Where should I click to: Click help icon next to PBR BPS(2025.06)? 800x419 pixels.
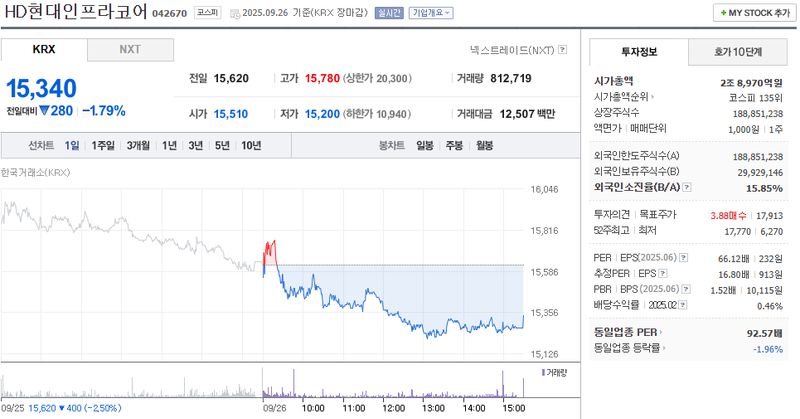pyautogui.click(x=686, y=289)
